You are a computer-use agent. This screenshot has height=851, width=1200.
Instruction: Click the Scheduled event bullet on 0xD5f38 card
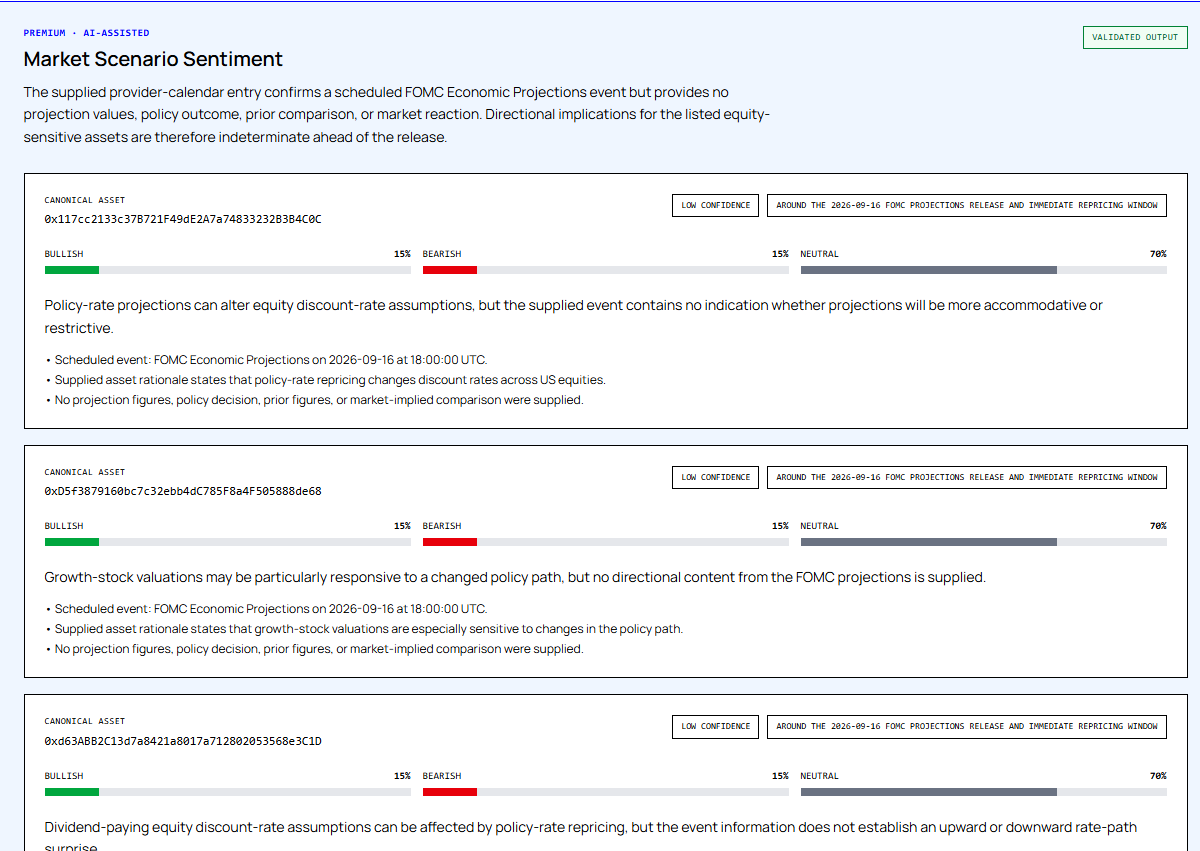[x=266, y=609]
